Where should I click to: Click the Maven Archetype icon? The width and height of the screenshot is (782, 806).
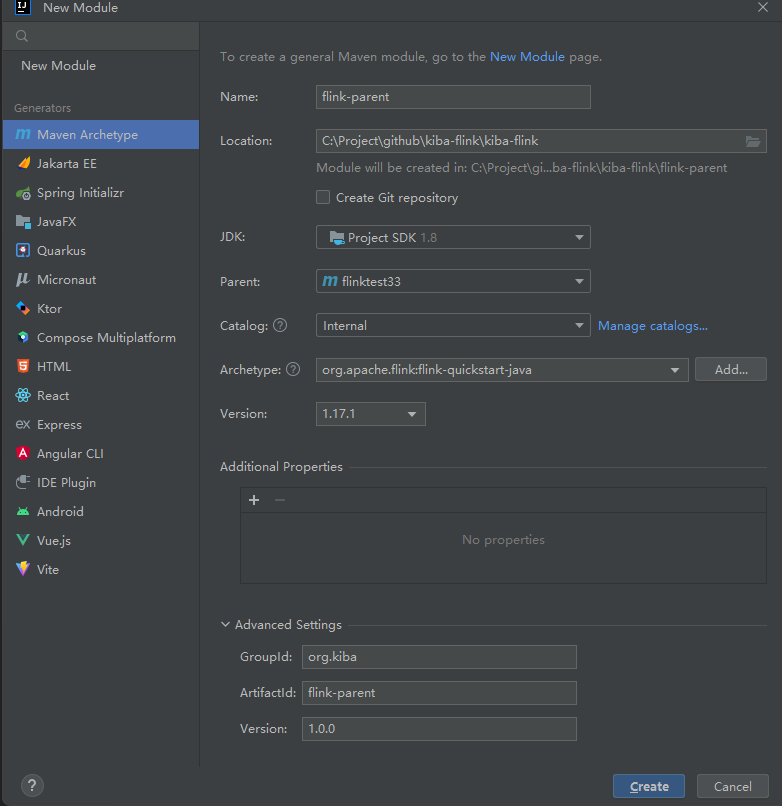[x=23, y=134]
